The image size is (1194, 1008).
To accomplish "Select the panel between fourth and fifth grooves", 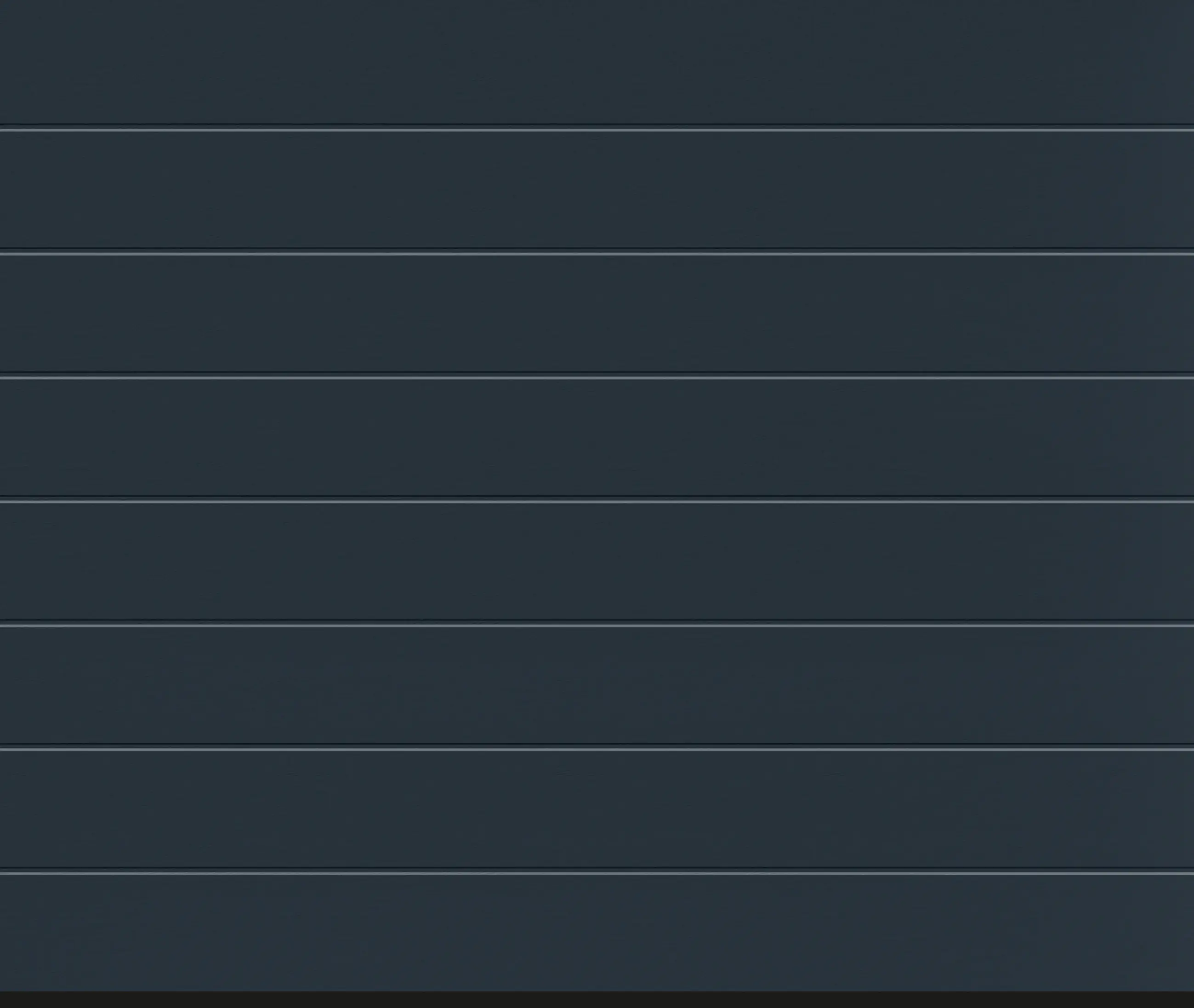I will (597, 562).
